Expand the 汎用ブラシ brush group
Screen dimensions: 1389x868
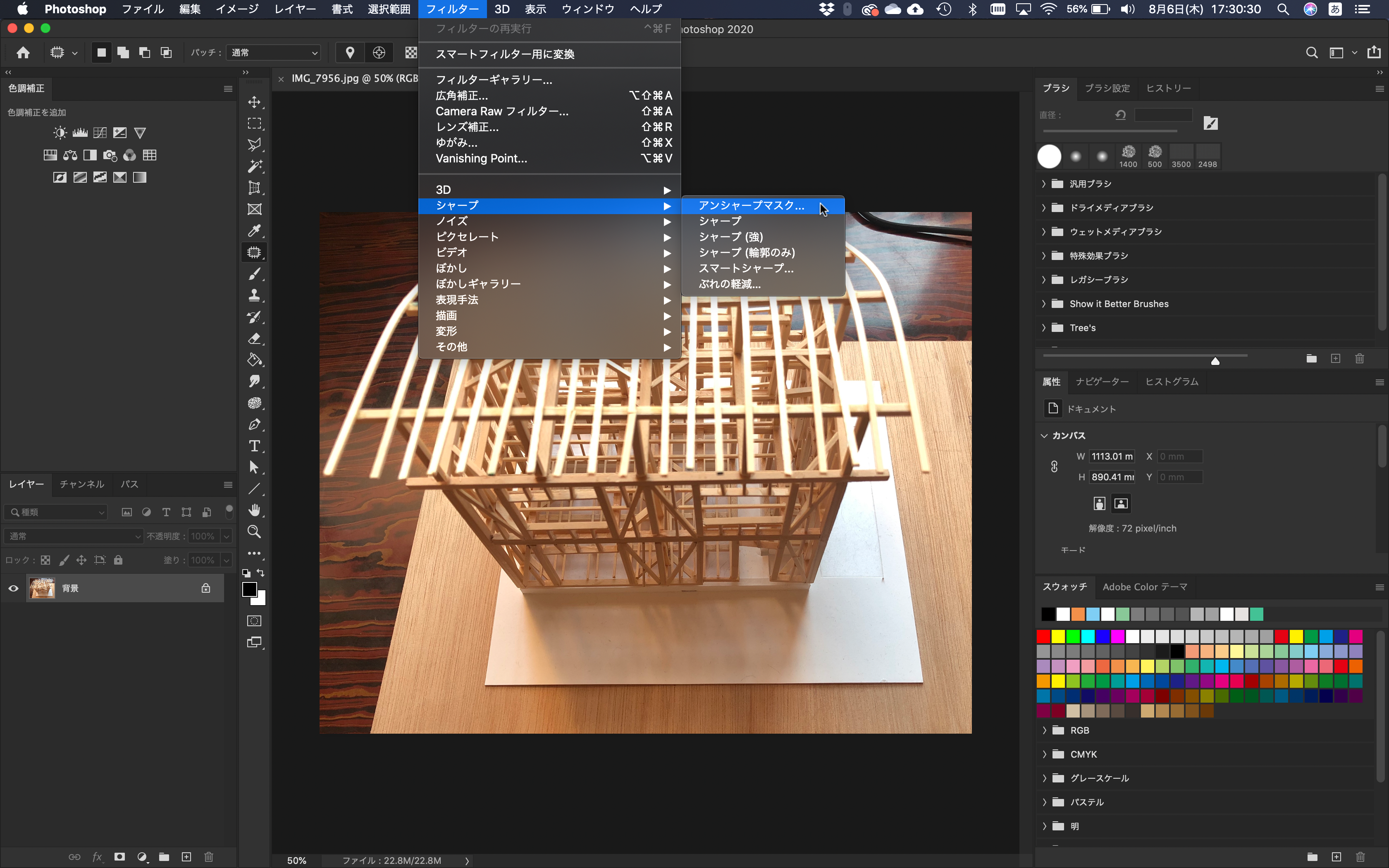pyautogui.click(x=1043, y=183)
